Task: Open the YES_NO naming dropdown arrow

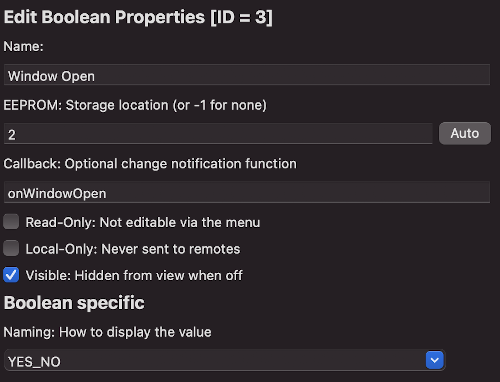Action: (435, 360)
